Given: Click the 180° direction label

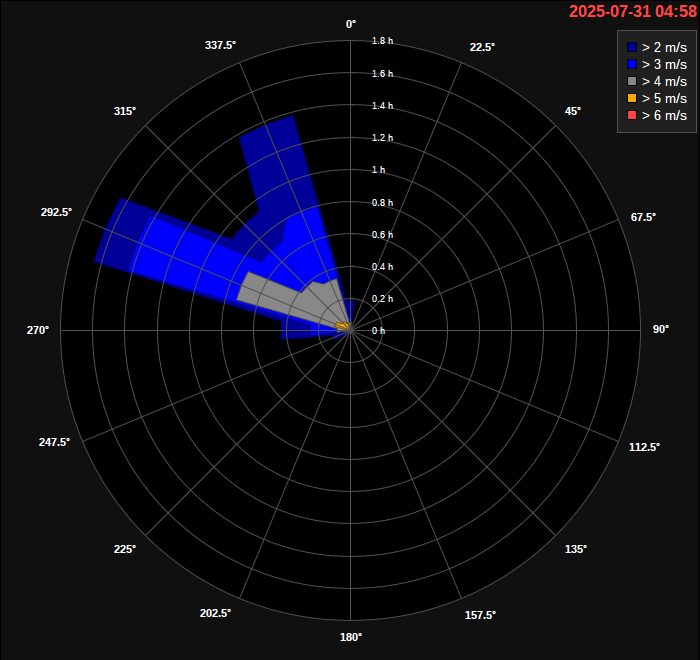Looking at the screenshot, I should tap(351, 637).
